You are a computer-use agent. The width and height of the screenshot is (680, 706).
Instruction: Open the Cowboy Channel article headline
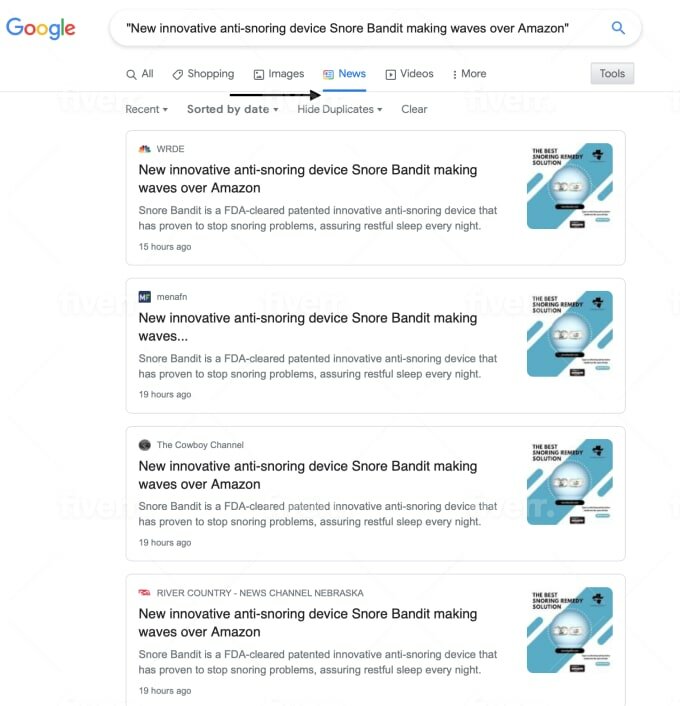308,475
